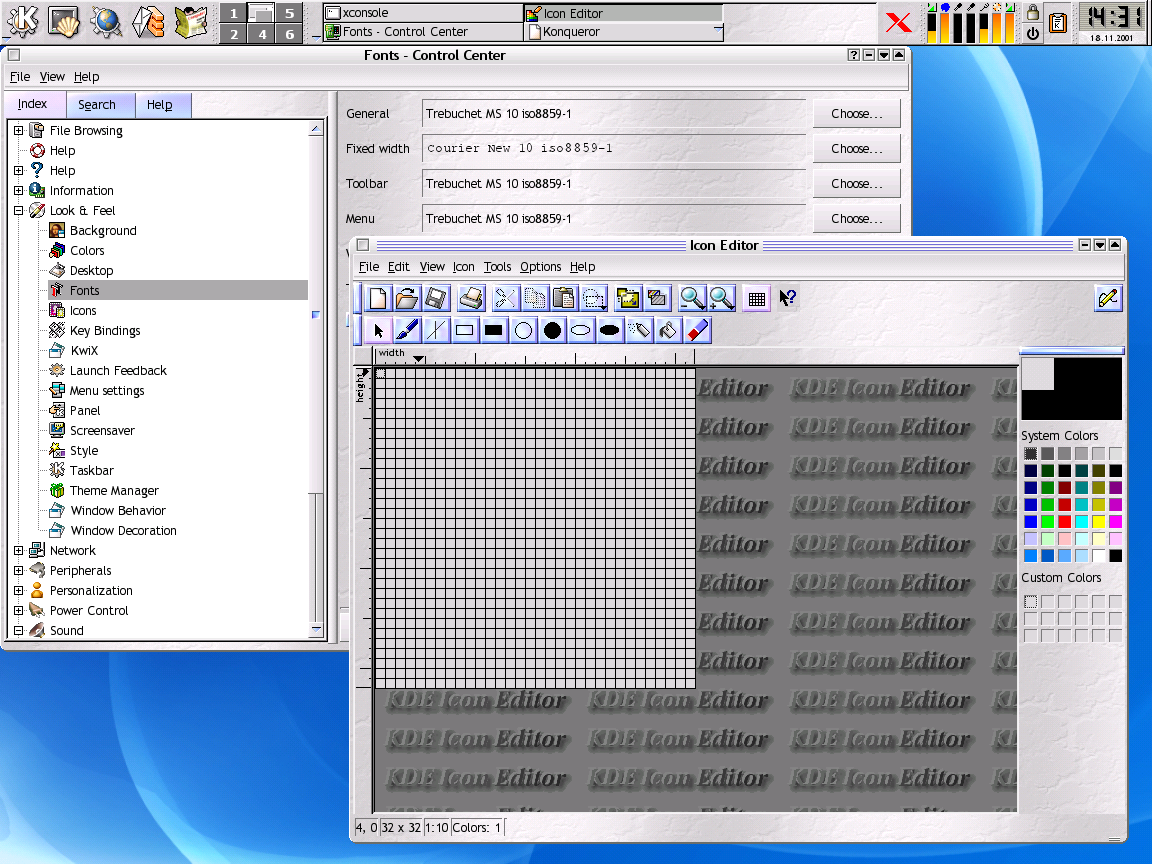This screenshot has width=1152, height=864.
Task: Click the Cut scissors icon
Action: [505, 298]
